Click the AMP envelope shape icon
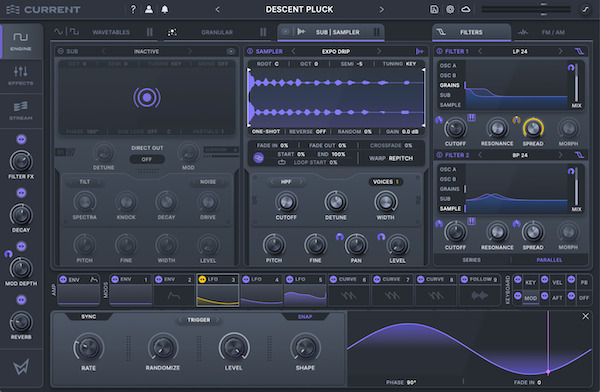Screen dimensions: 600x392 coord(93,280)
